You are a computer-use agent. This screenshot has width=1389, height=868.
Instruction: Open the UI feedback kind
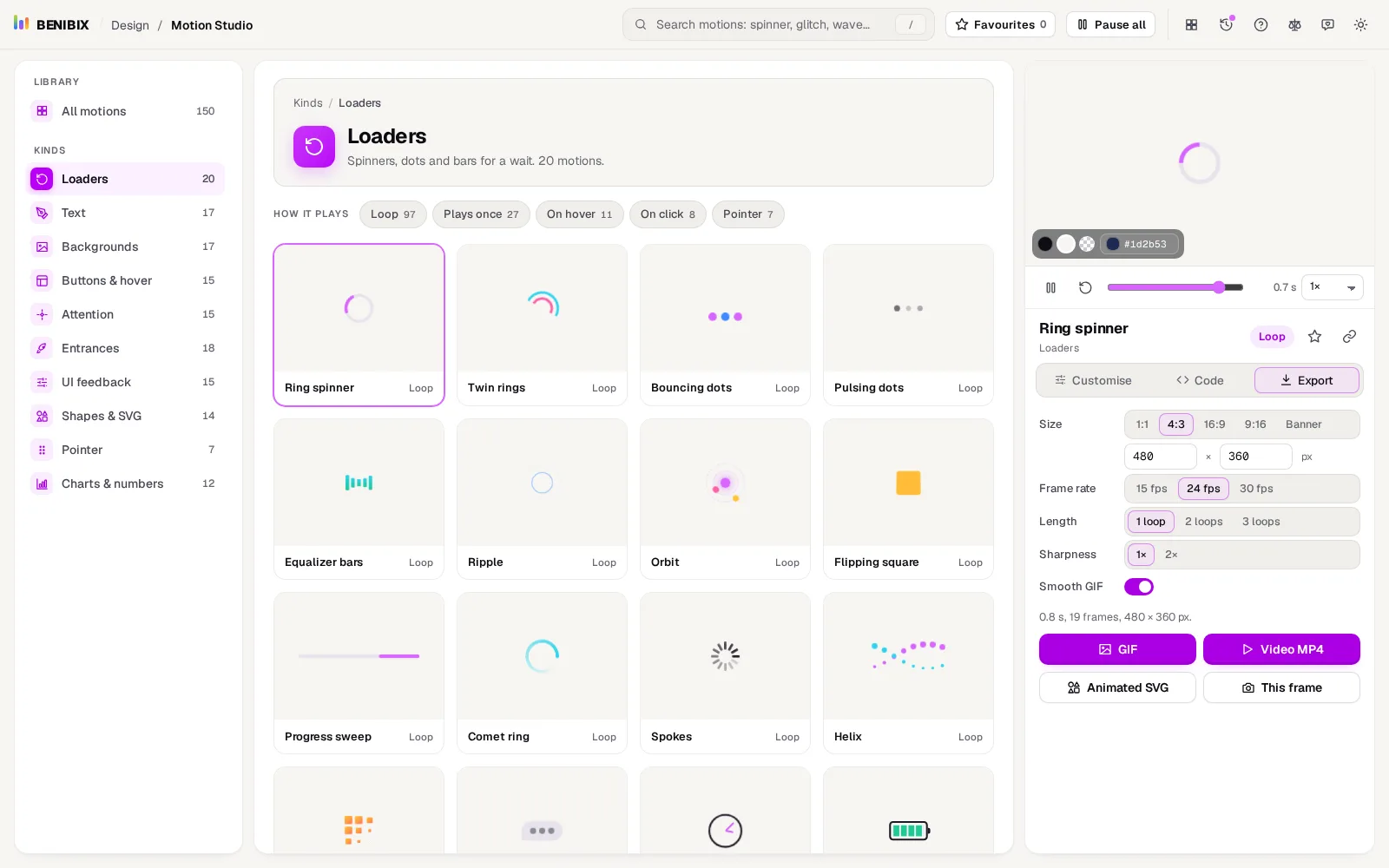pyautogui.click(x=126, y=382)
